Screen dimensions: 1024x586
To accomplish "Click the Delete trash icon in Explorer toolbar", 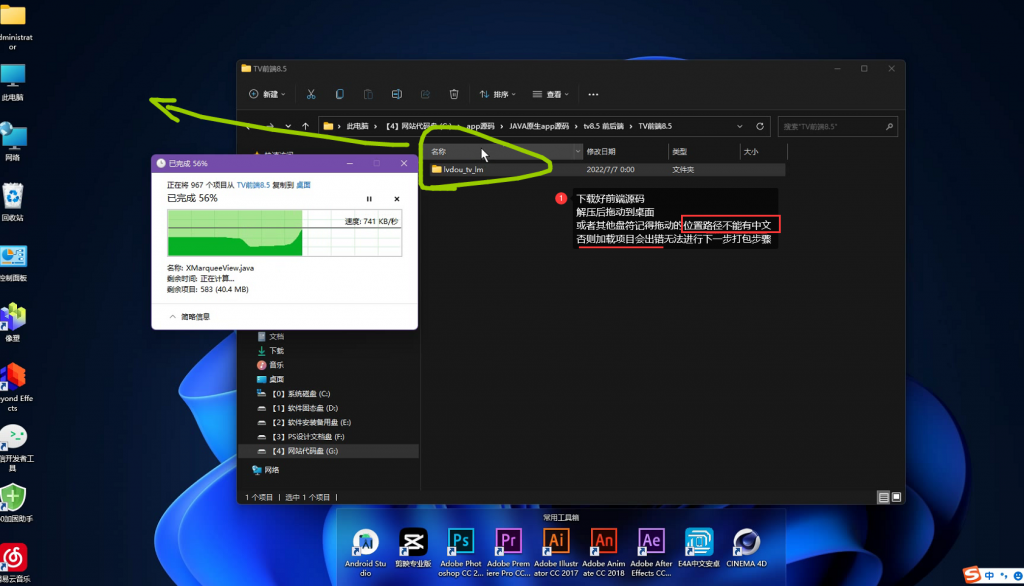I will point(454,94).
